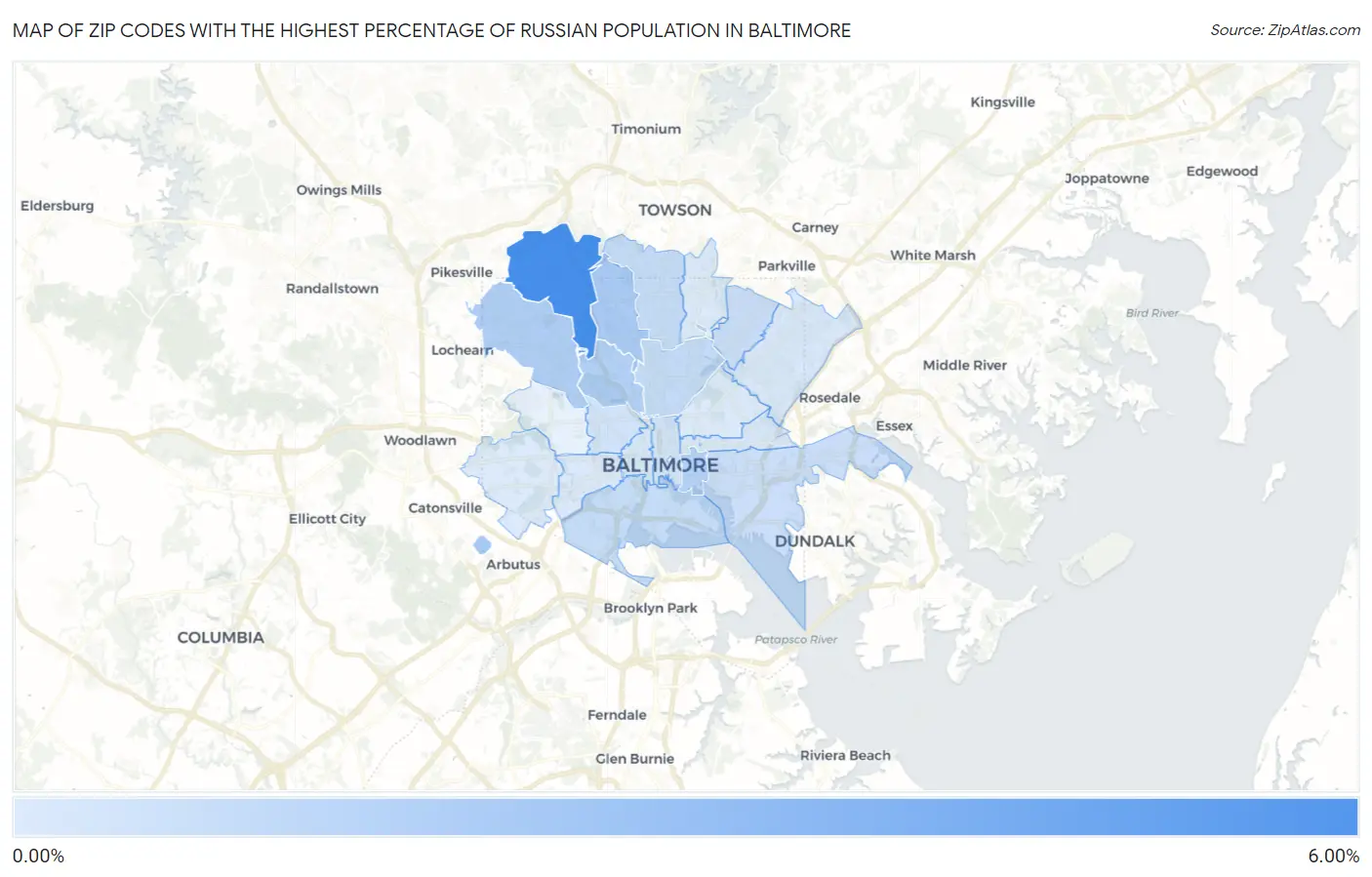The image size is (1372, 877).
Task: Click the small blue zip area near Arbutus
Action: click(482, 545)
